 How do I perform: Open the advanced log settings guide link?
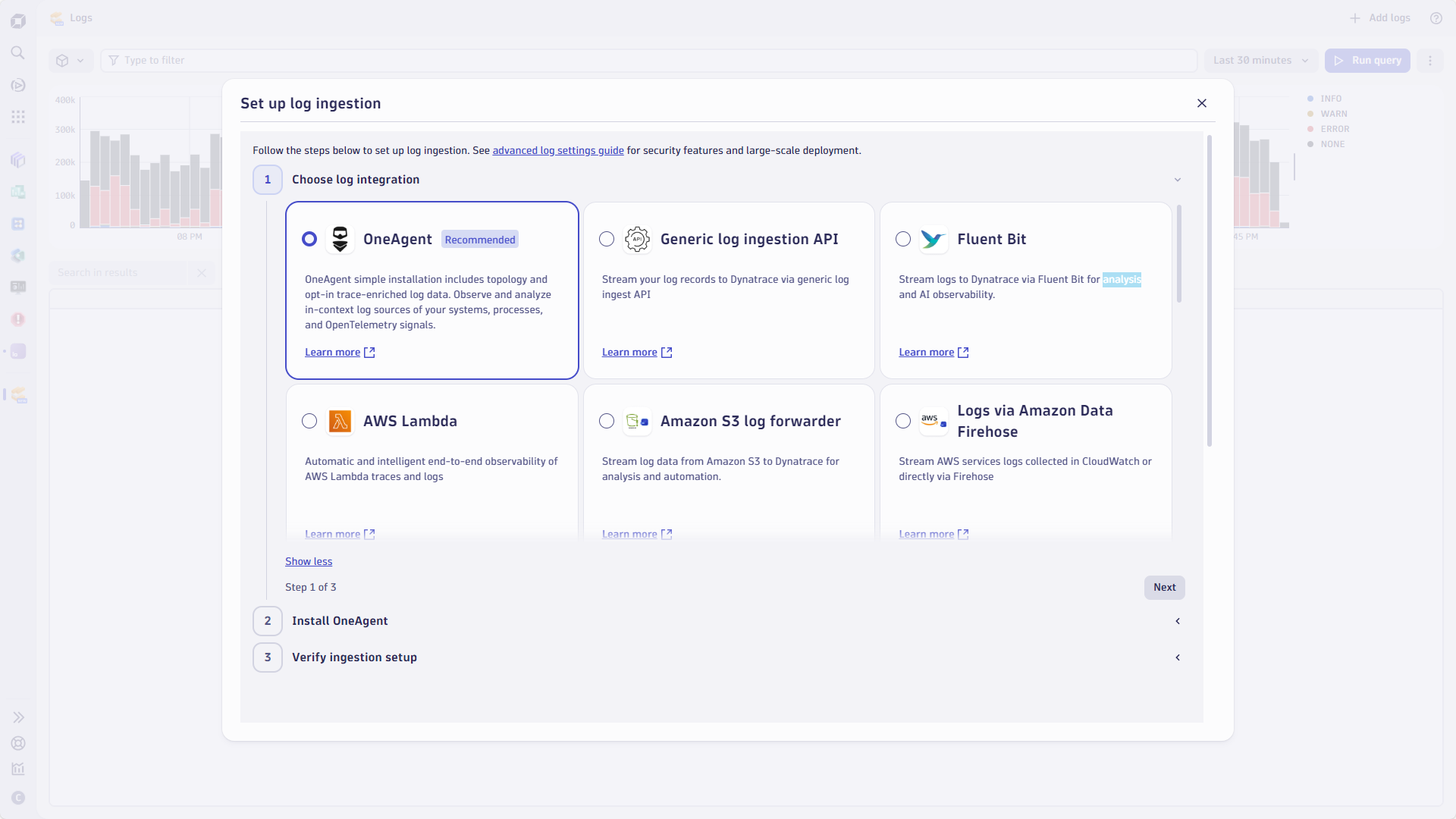(558, 150)
